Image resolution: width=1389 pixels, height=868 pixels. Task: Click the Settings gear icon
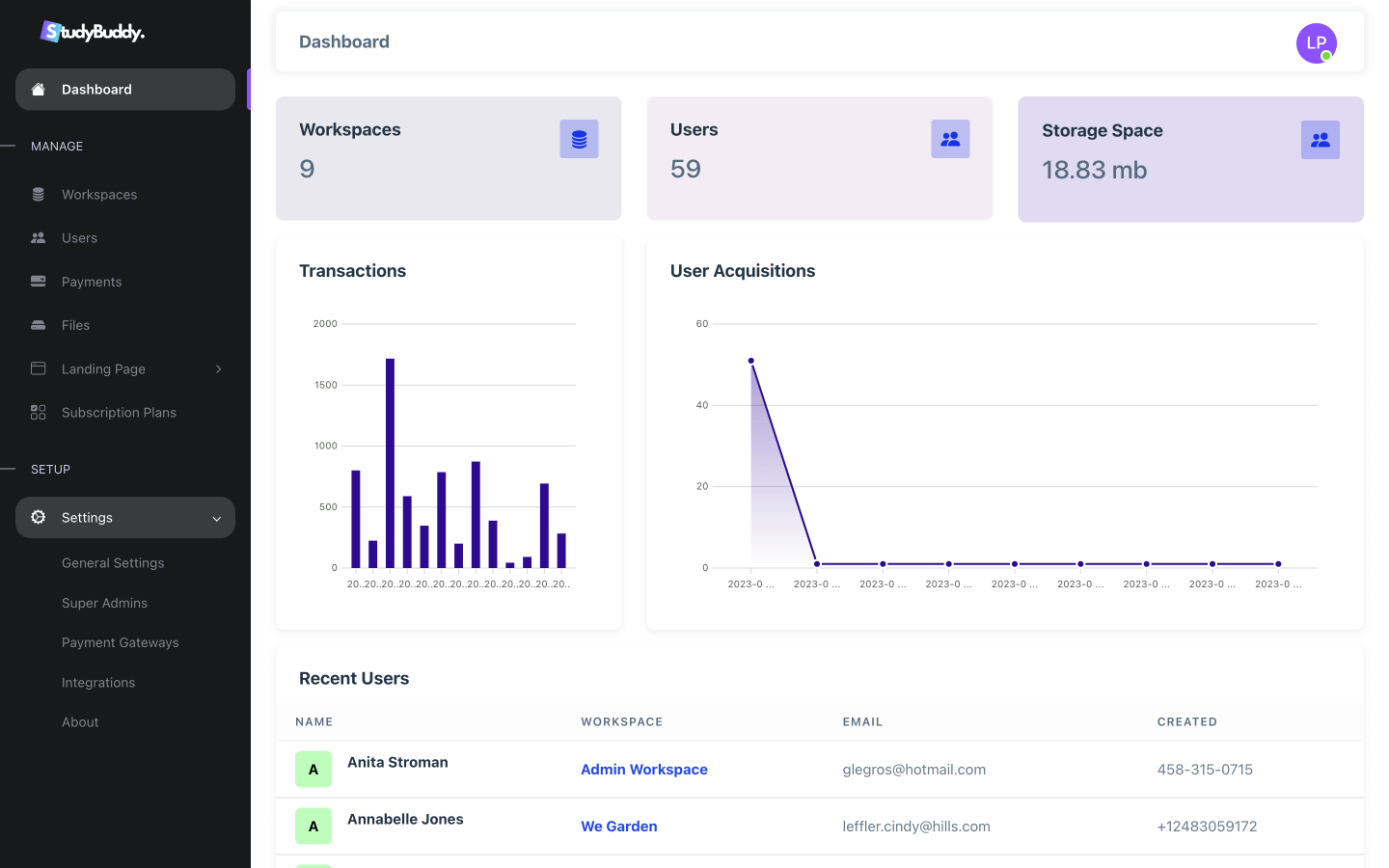tap(39, 518)
